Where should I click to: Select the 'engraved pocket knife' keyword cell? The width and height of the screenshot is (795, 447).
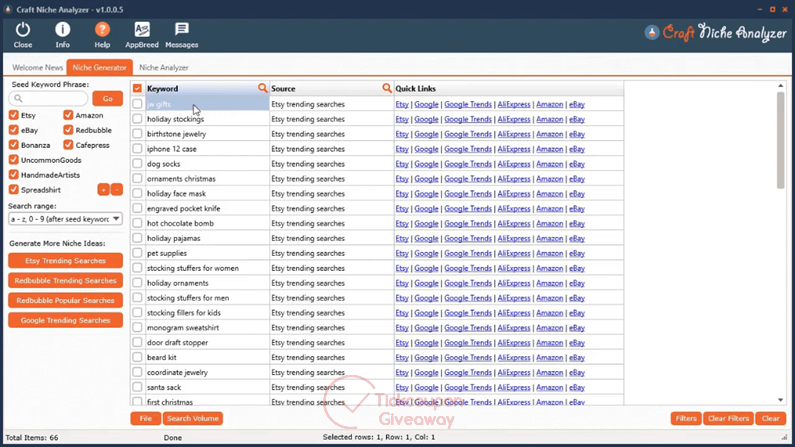[207, 208]
